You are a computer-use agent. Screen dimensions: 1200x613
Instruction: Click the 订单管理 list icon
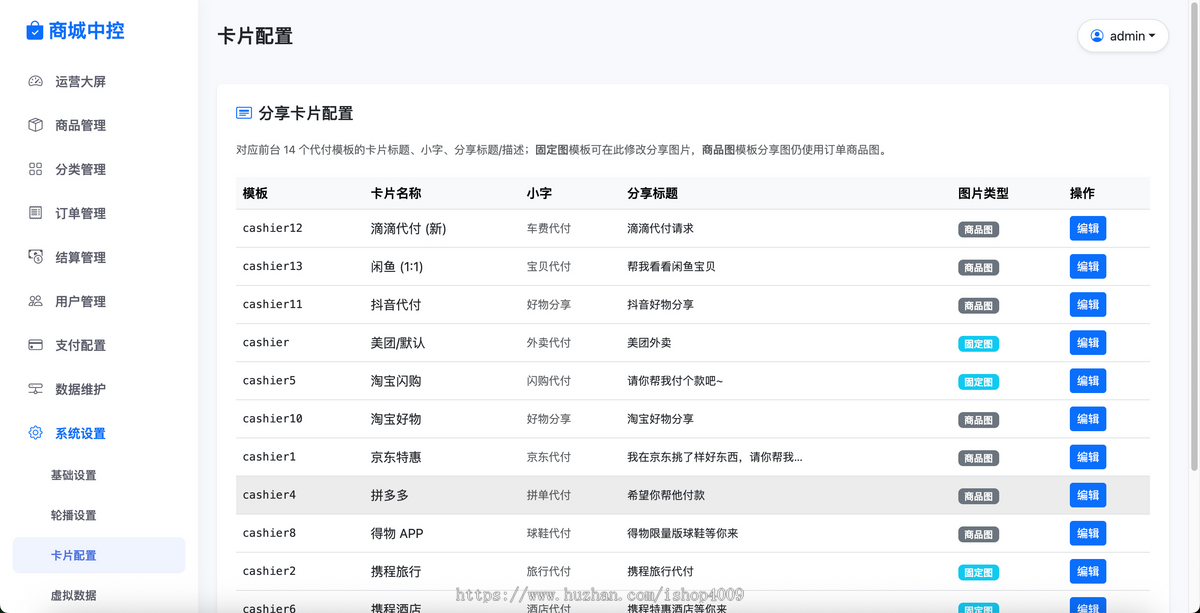point(36,214)
